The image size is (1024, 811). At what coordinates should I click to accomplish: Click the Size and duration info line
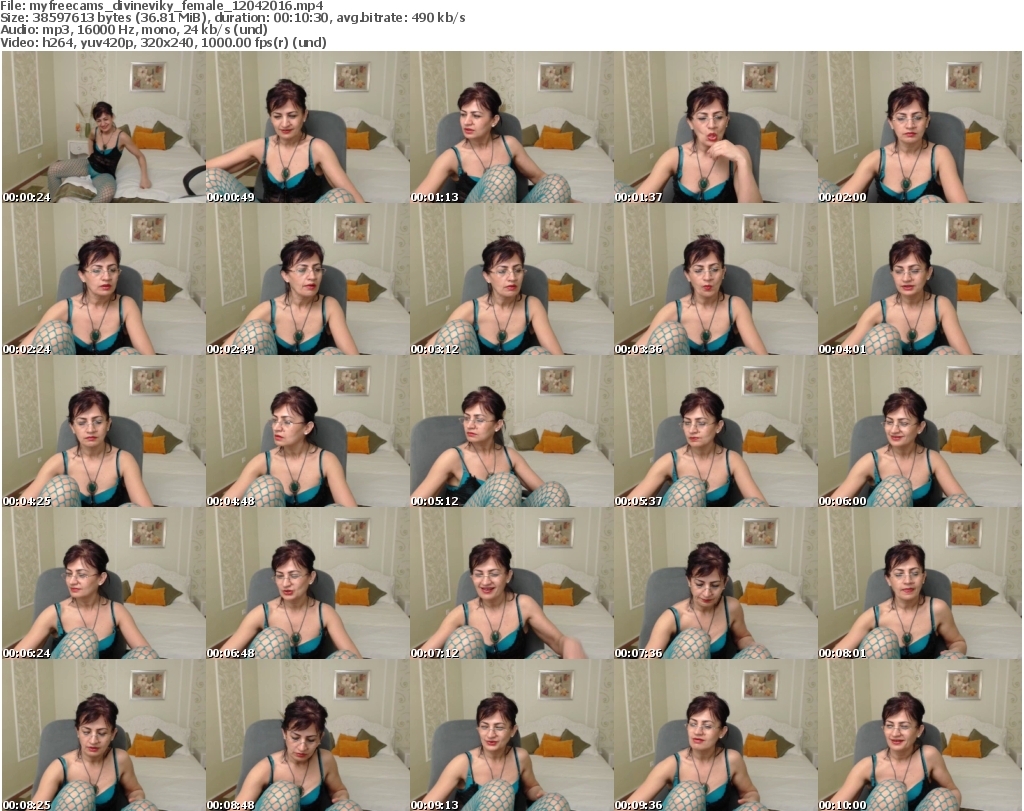click(233, 18)
